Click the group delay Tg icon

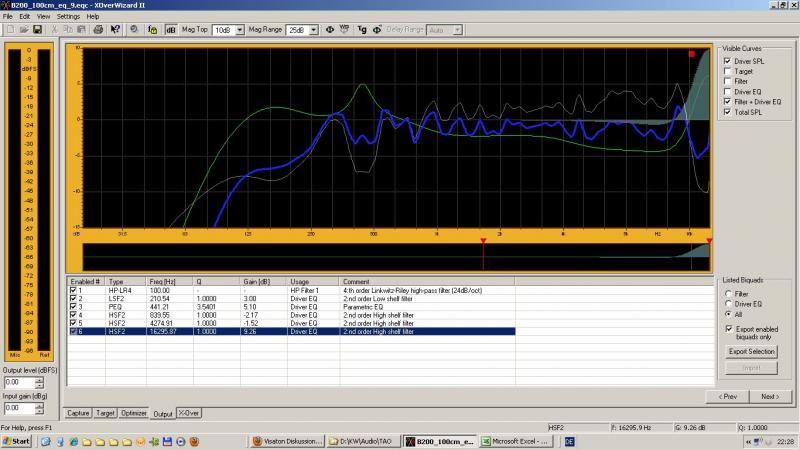[x=362, y=30]
